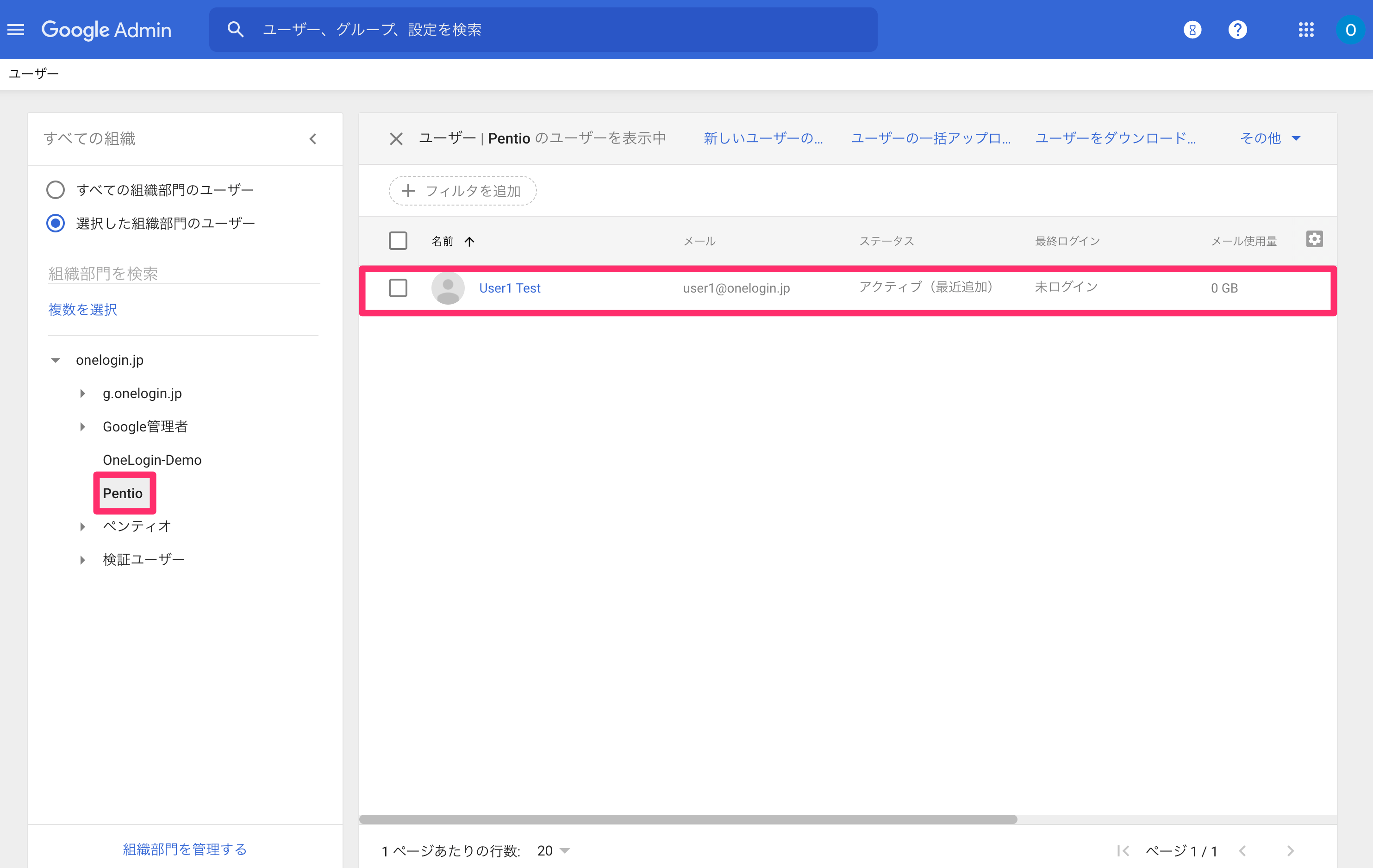Click the name sort arrow icon
Image resolution: width=1373 pixels, height=868 pixels.
pyautogui.click(x=469, y=241)
